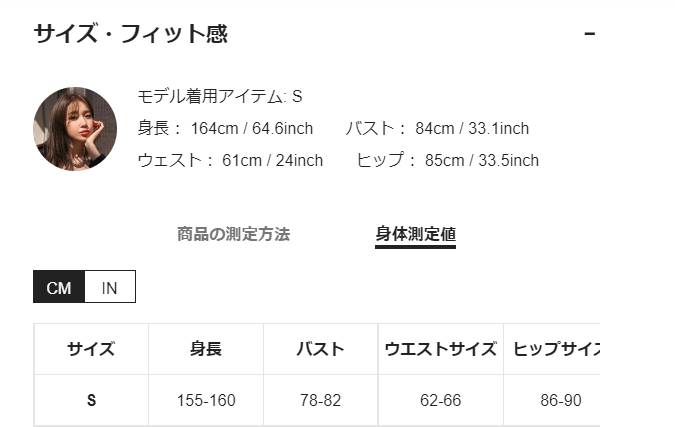Click the ヒップサイズ column header
The height and width of the screenshot is (427, 675).
click(x=555, y=349)
